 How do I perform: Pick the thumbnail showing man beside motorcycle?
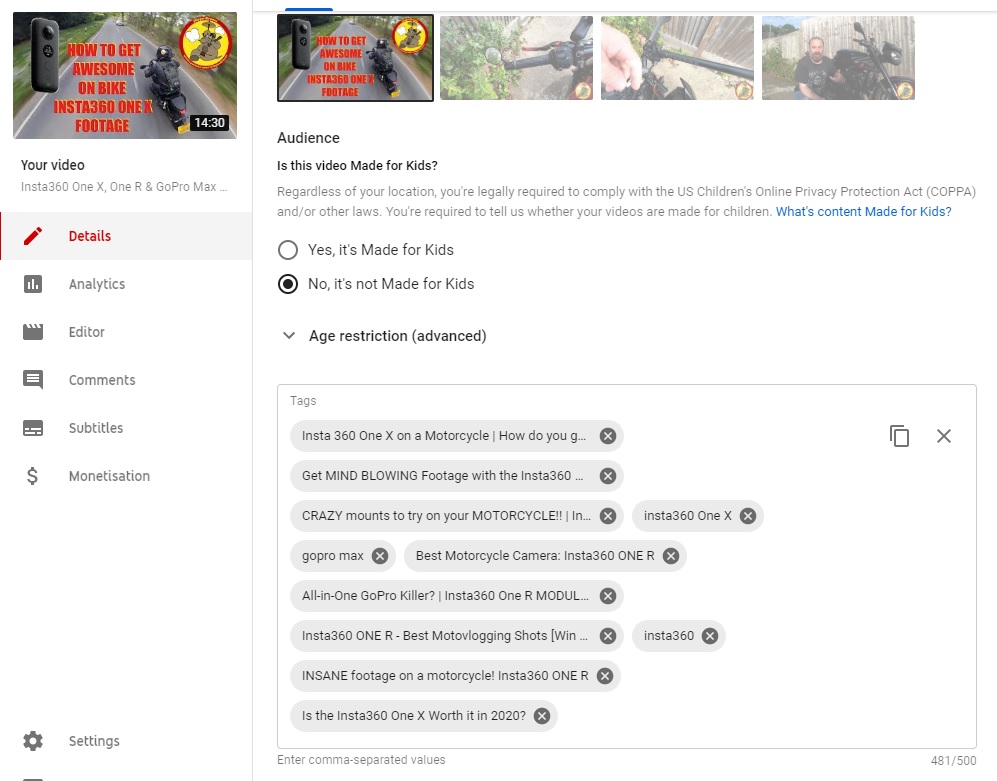838,58
